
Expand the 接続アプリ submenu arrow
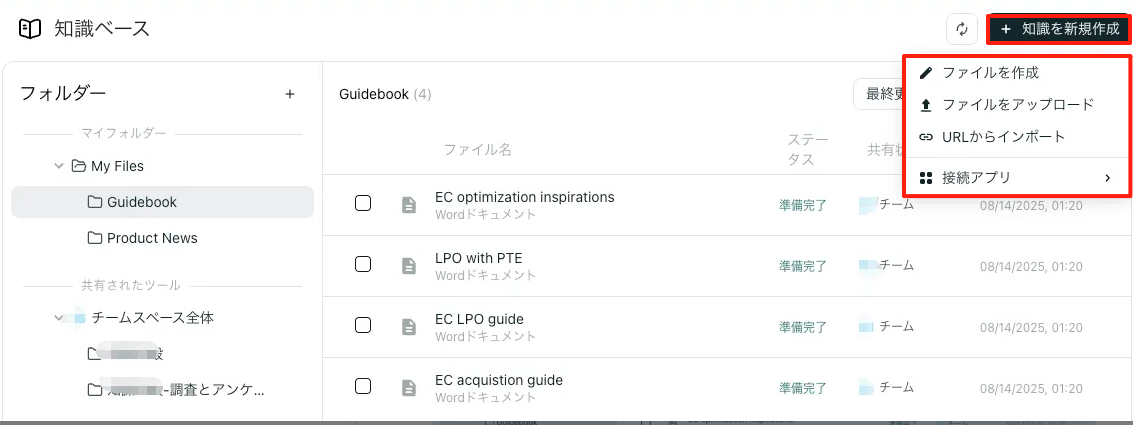point(1107,178)
